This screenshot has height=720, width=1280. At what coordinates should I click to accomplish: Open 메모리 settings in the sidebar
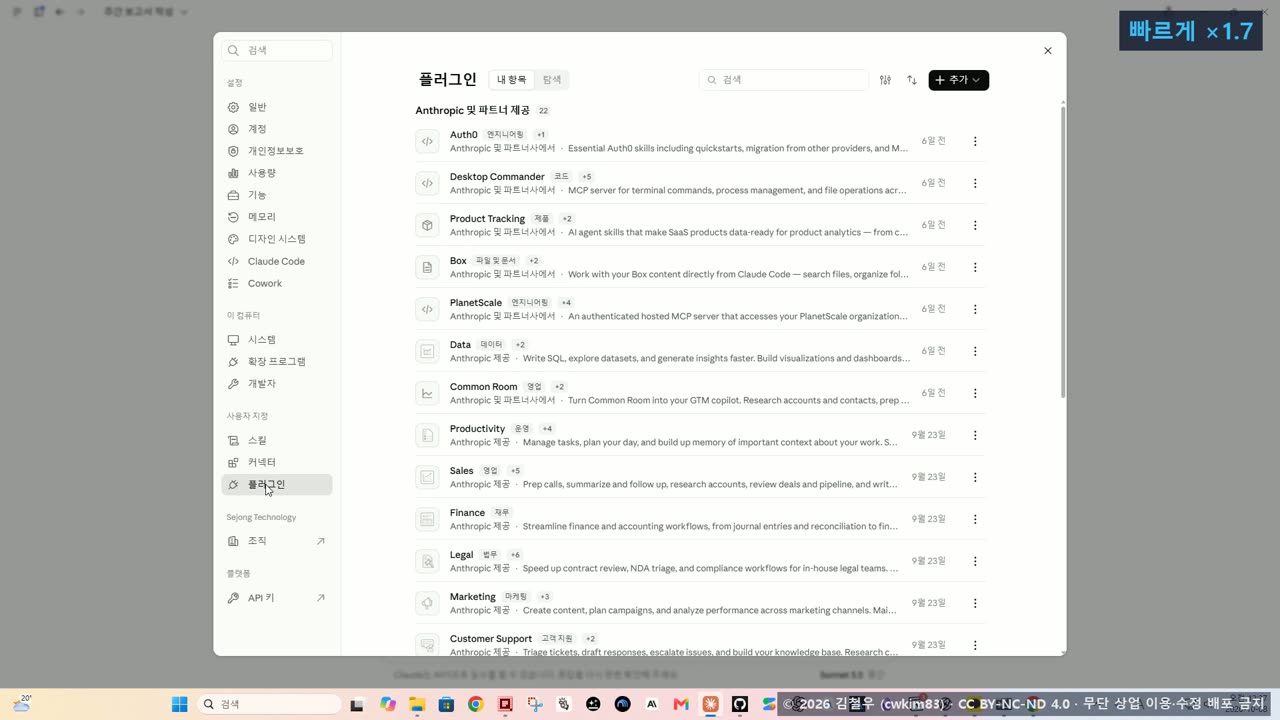277,217
